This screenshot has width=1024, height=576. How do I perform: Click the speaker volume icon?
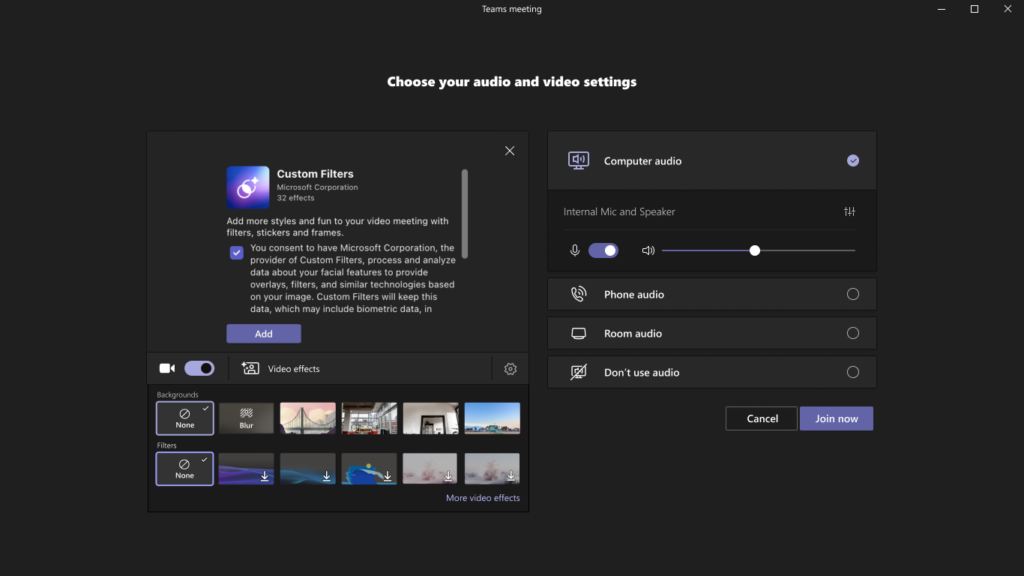pos(648,251)
